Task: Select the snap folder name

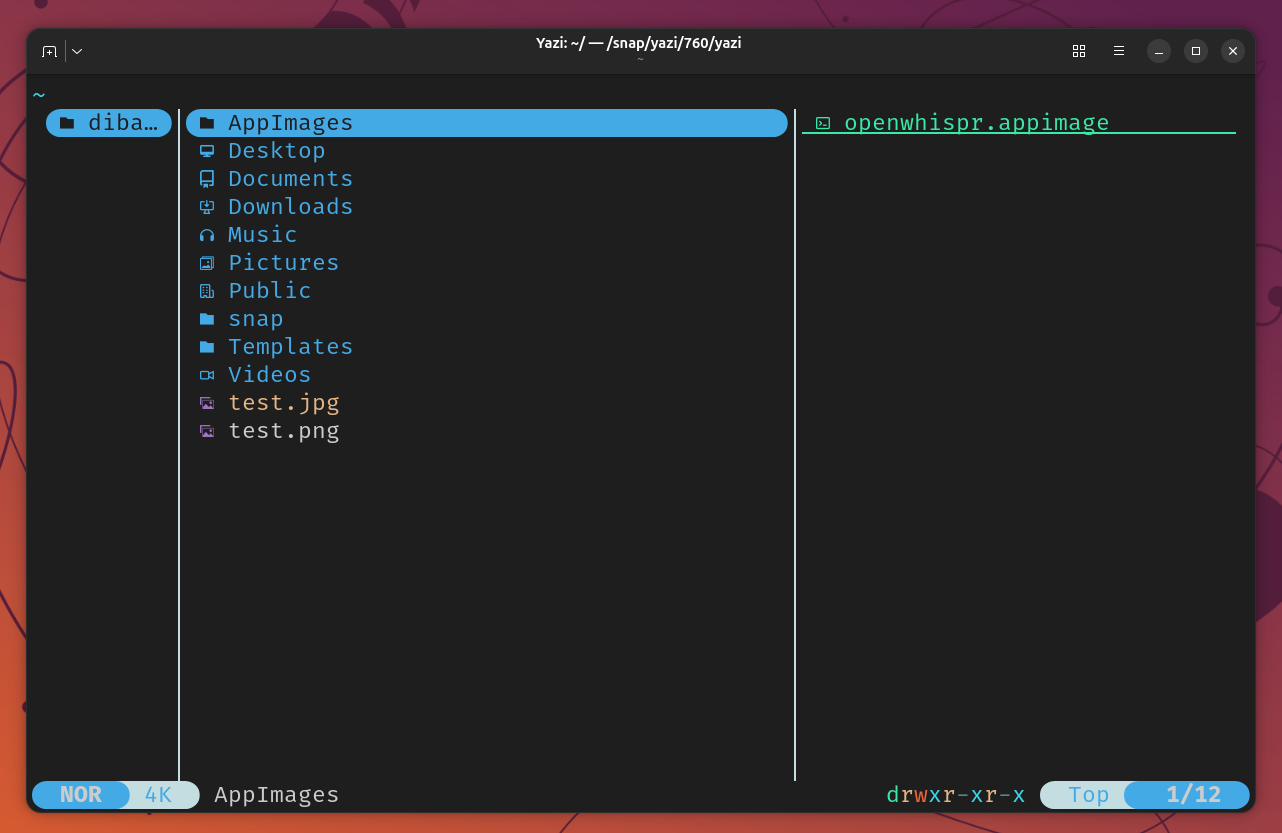Action: [256, 319]
